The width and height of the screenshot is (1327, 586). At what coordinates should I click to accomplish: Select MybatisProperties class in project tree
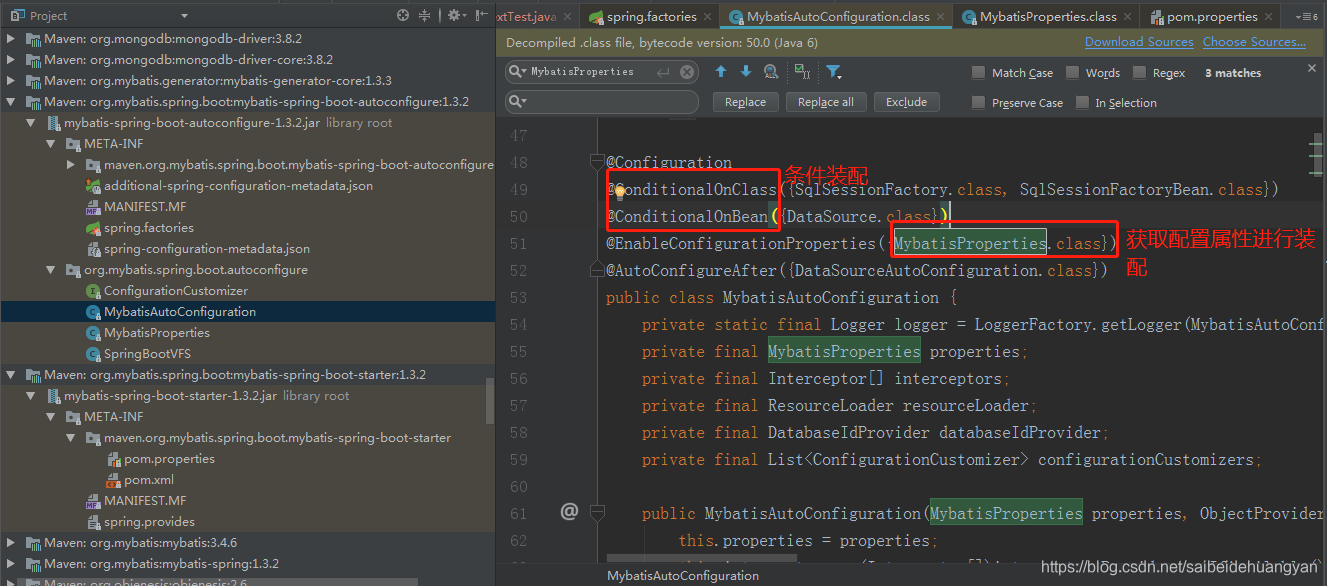pyautogui.click(x=157, y=332)
